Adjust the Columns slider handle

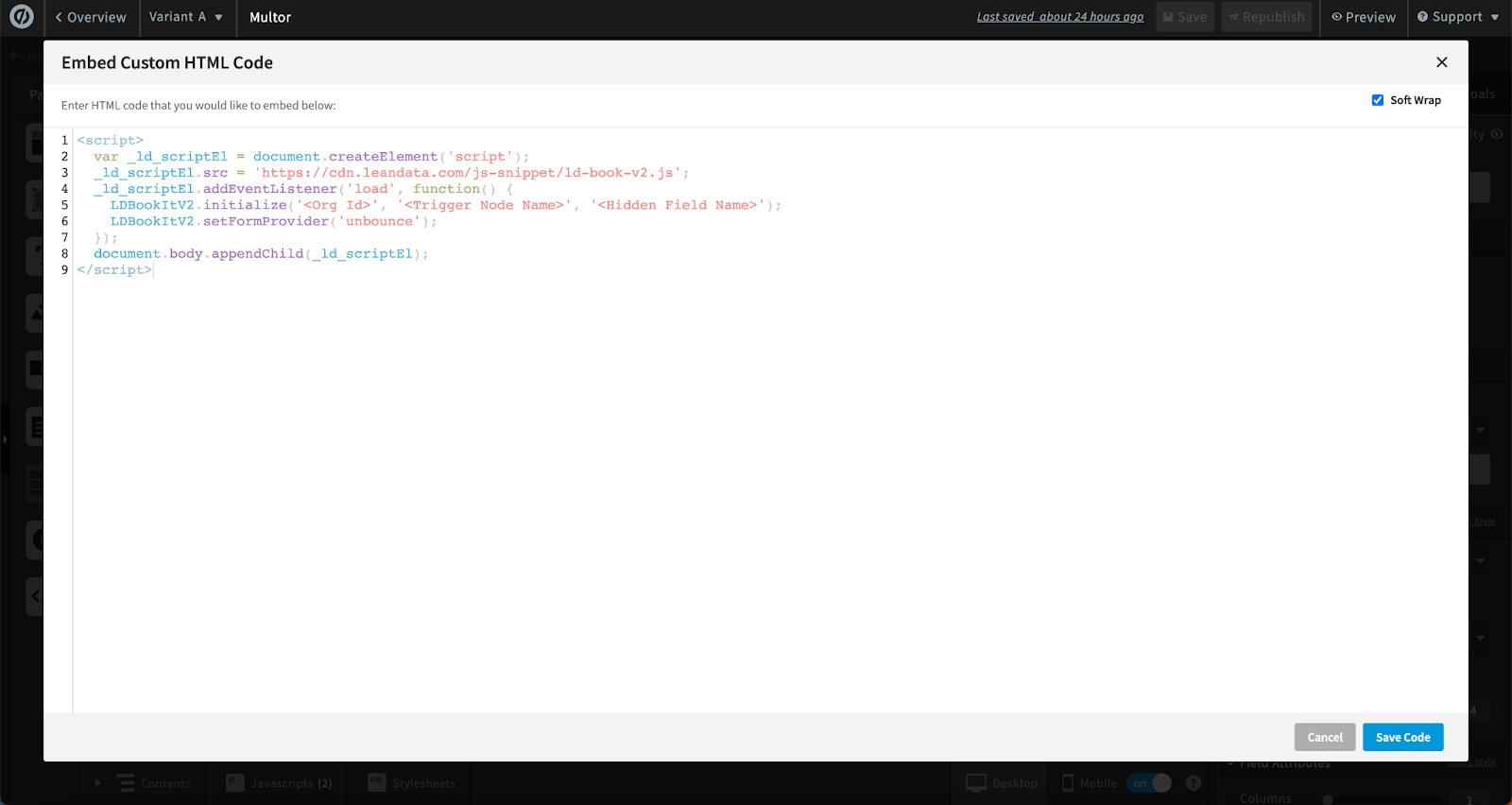(x=1328, y=799)
